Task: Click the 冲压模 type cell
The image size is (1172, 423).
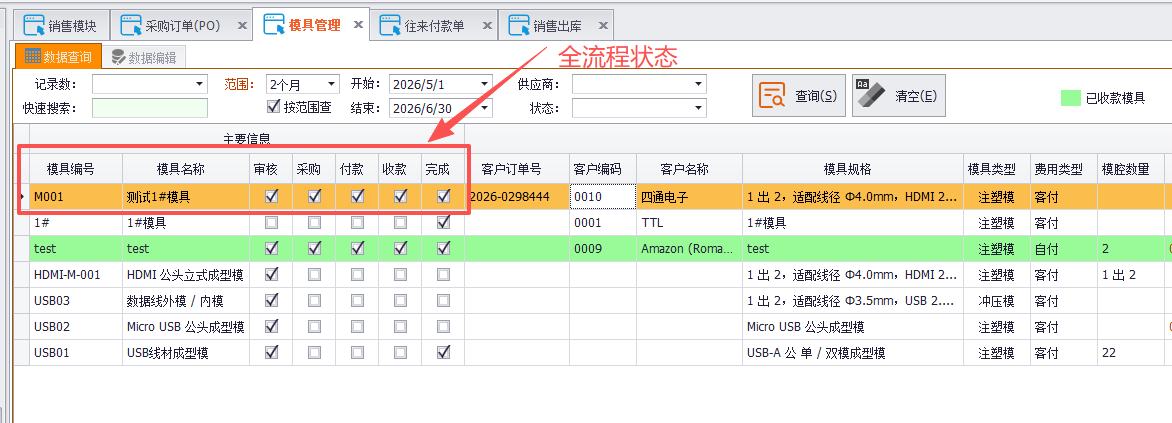Action: point(996,300)
